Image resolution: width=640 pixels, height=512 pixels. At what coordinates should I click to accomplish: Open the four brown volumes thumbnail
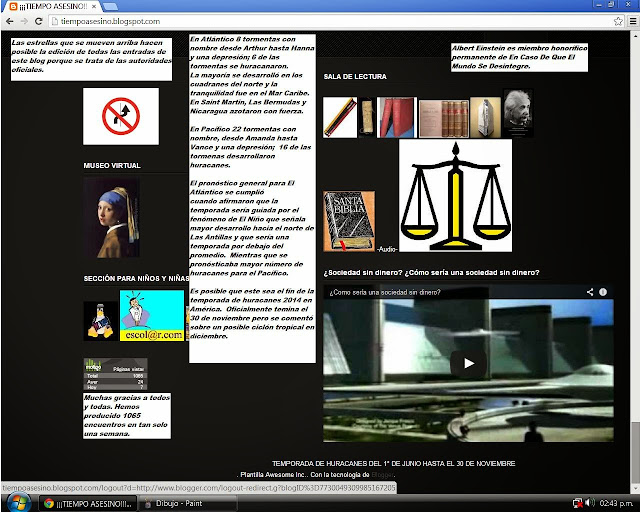444,118
